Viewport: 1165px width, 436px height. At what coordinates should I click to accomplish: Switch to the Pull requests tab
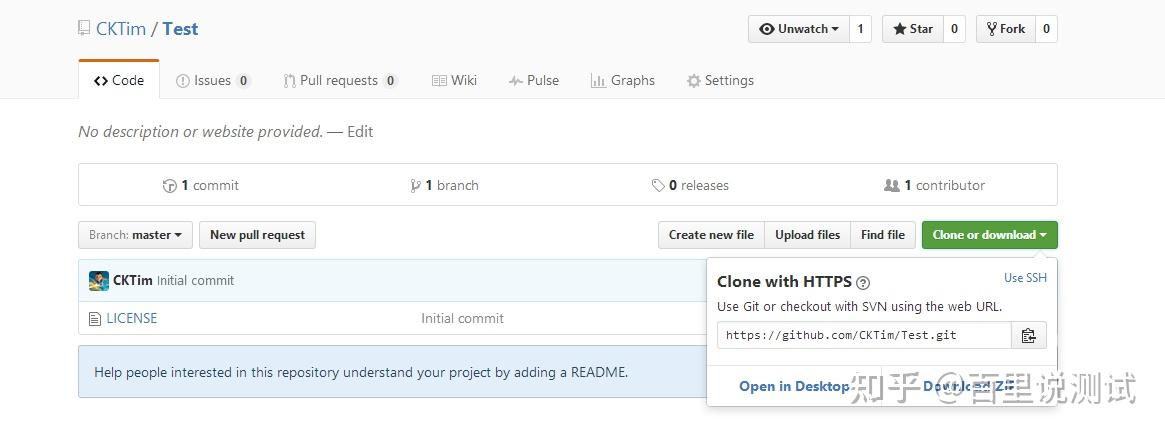click(x=339, y=81)
